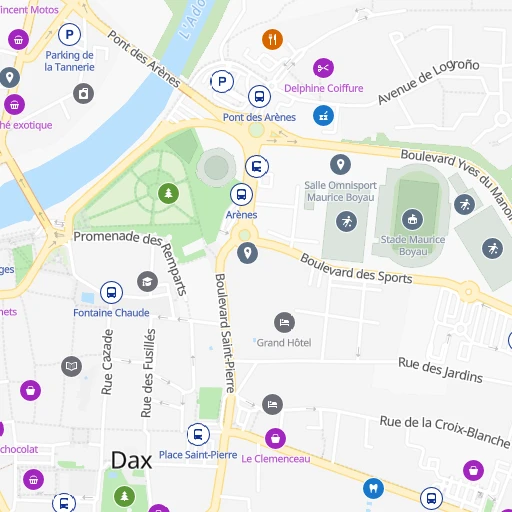The image size is (512, 512).
Task: Click the camera photo-spot icon
Action: pyautogui.click(x=83, y=93)
